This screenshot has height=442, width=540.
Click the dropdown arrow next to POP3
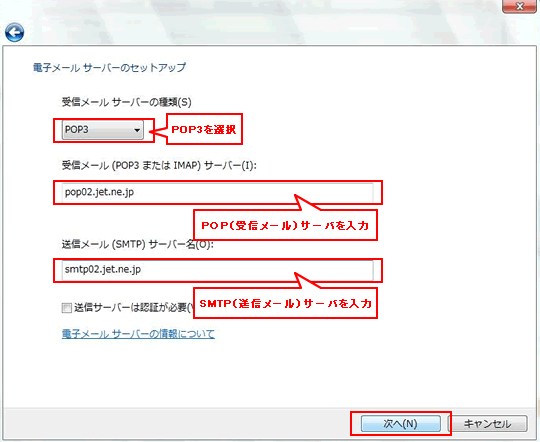click(137, 130)
